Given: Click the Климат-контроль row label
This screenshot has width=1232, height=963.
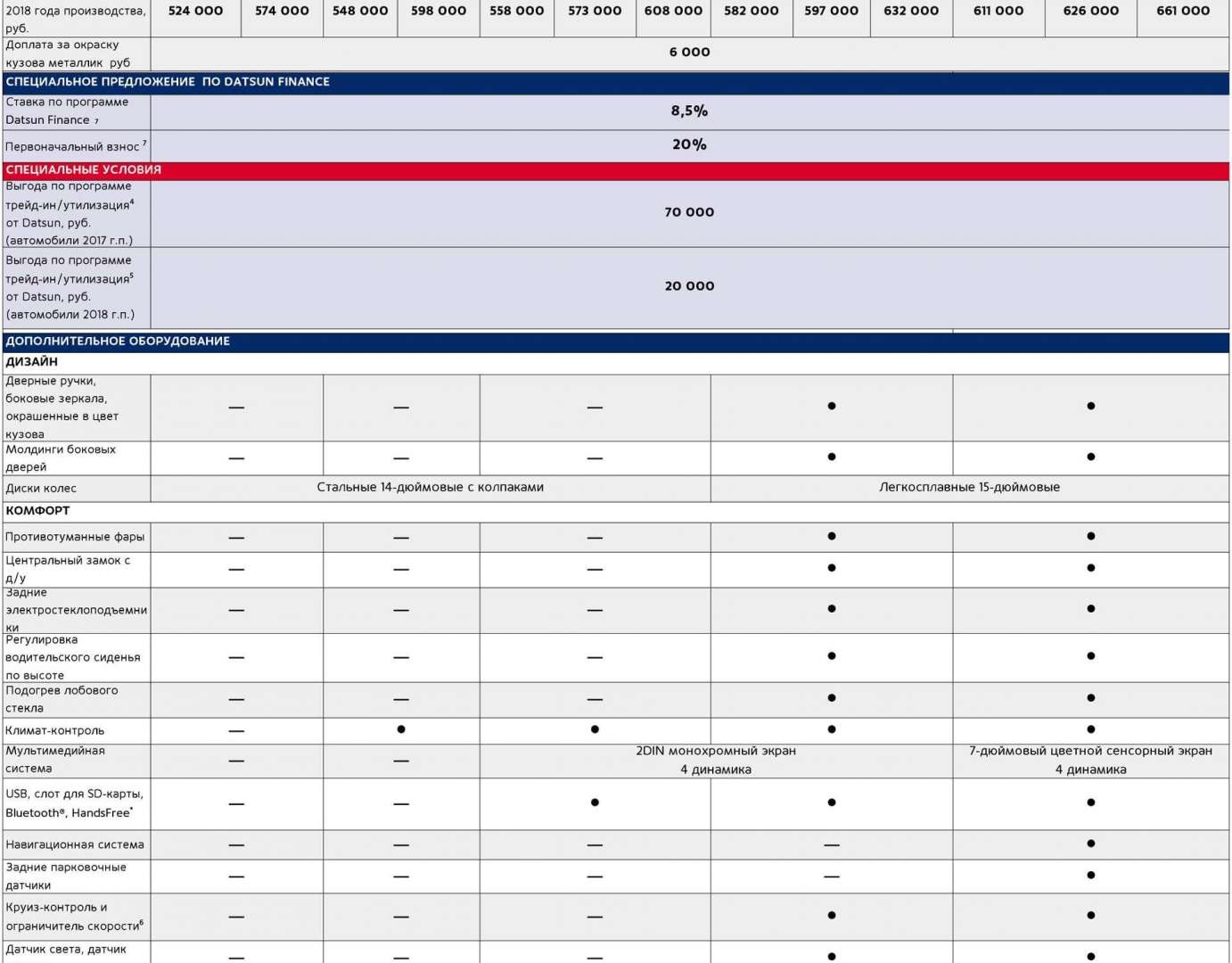Looking at the screenshot, I should click(55, 731).
